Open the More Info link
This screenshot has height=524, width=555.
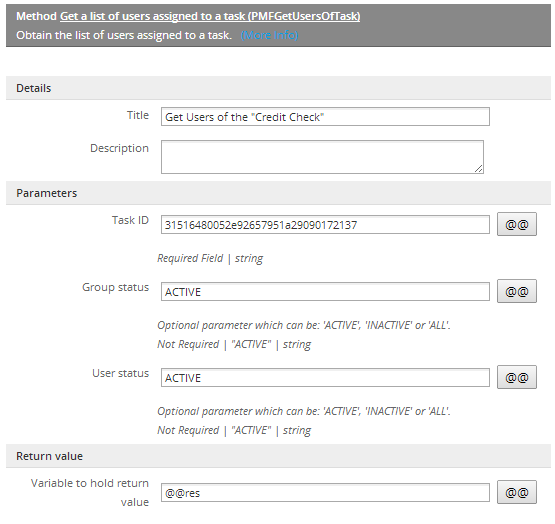coord(269,35)
